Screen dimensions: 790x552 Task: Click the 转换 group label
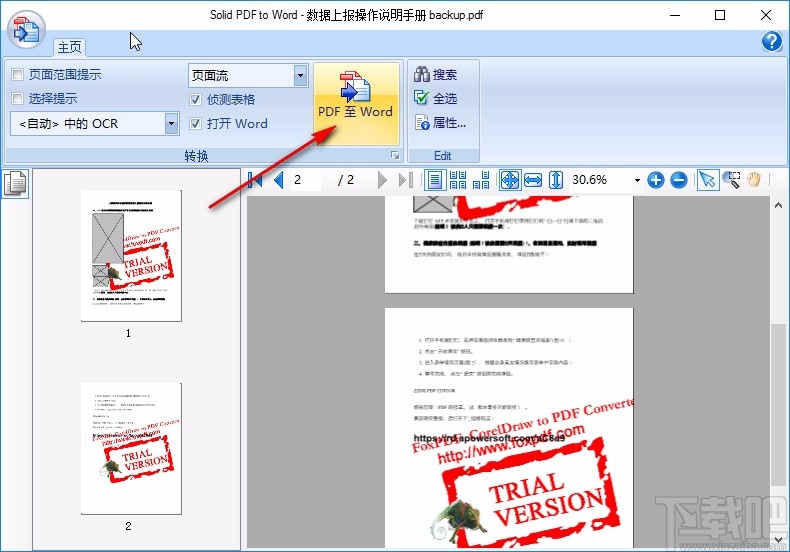pos(196,156)
